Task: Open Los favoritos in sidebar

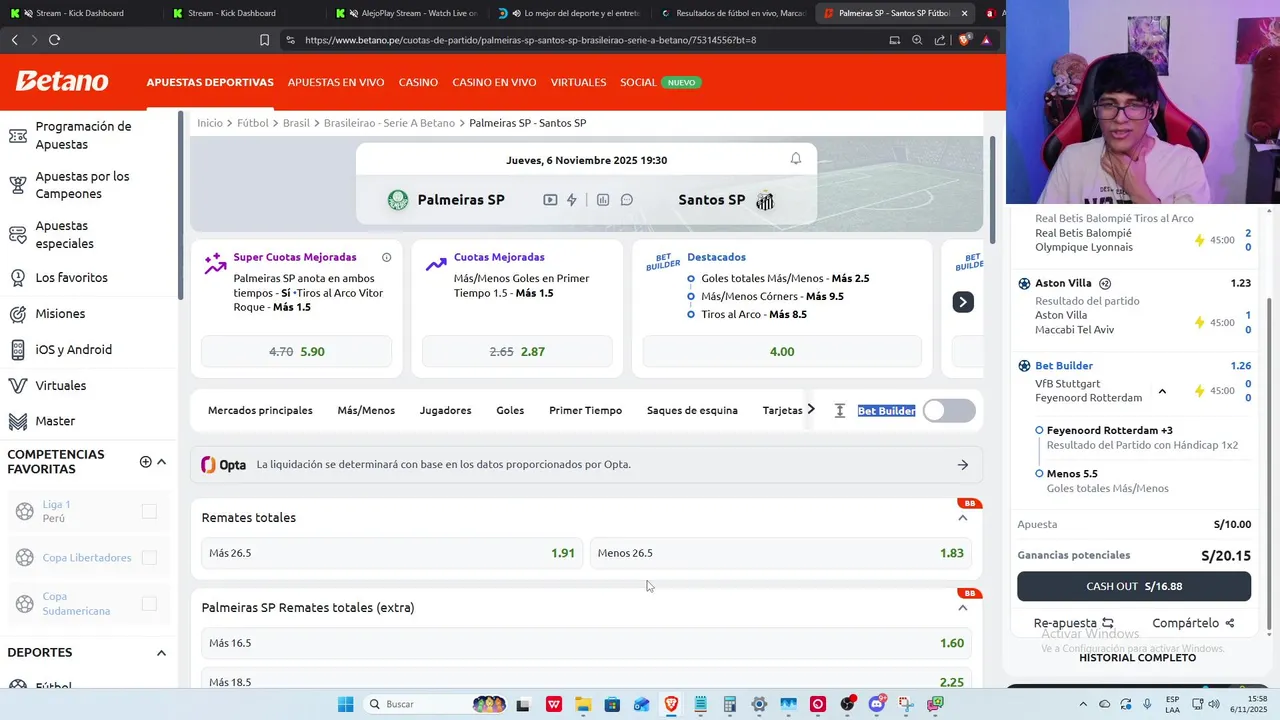Action: (x=70, y=277)
